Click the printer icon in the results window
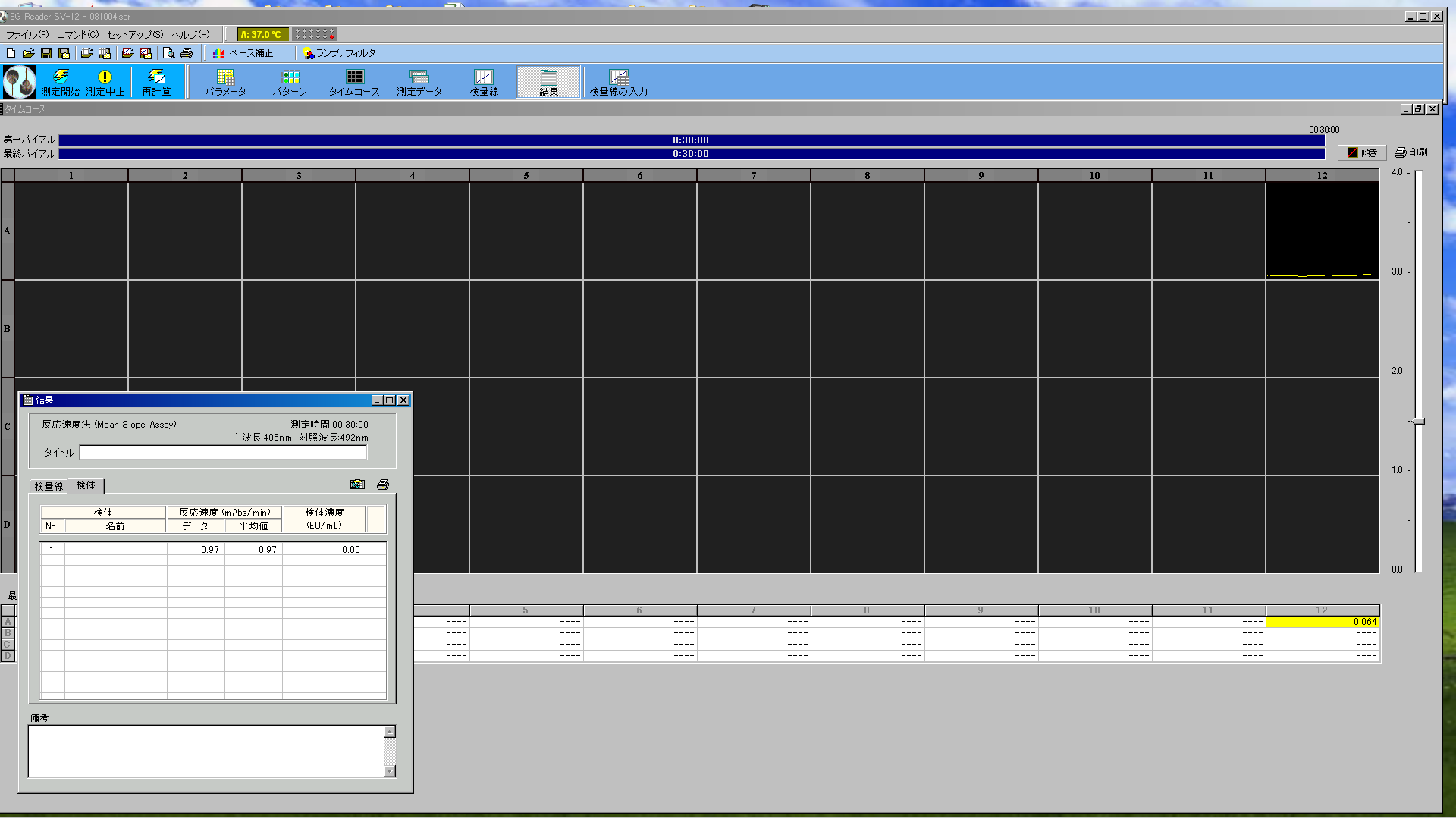 (383, 485)
